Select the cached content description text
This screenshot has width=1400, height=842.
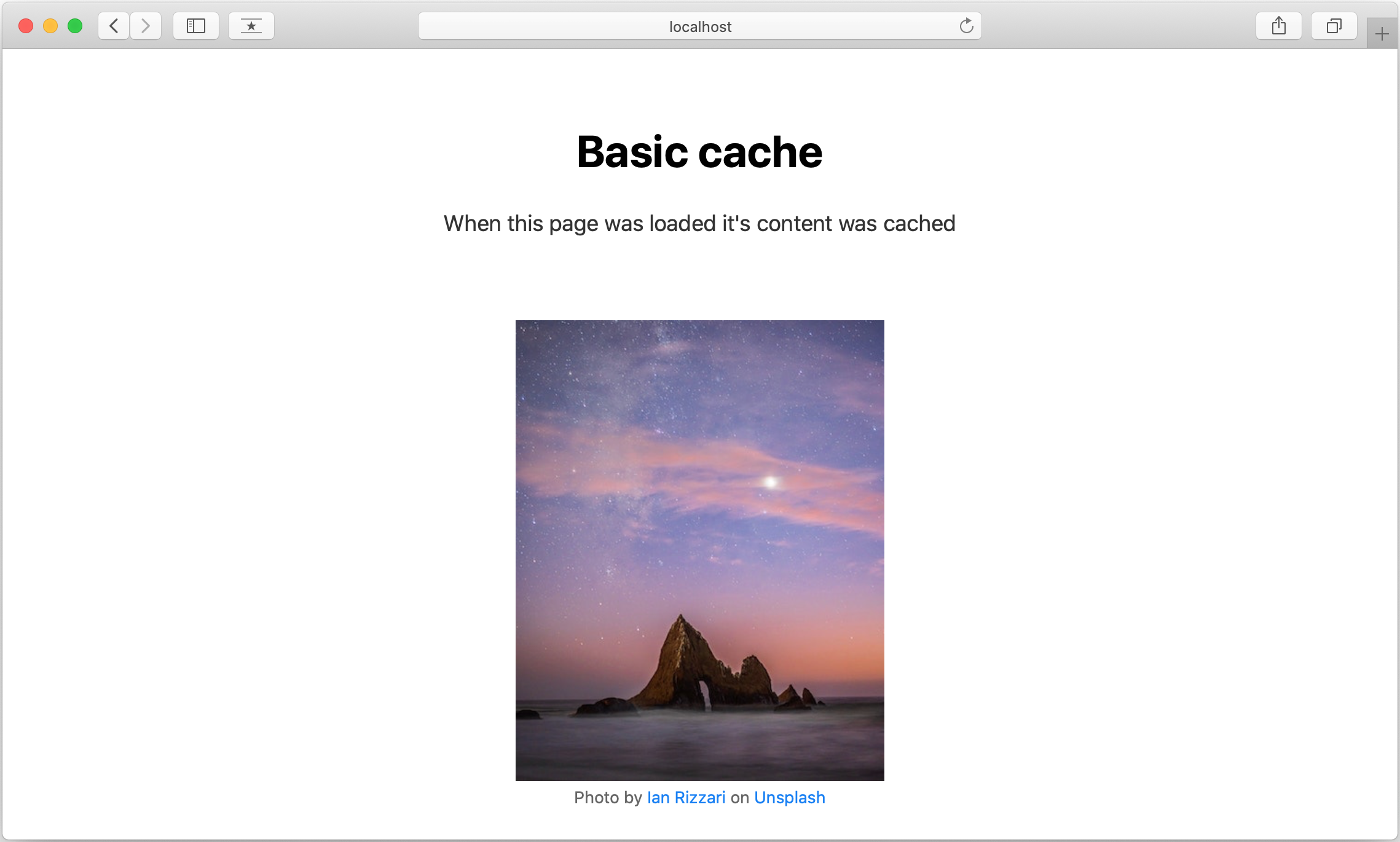[x=699, y=223]
